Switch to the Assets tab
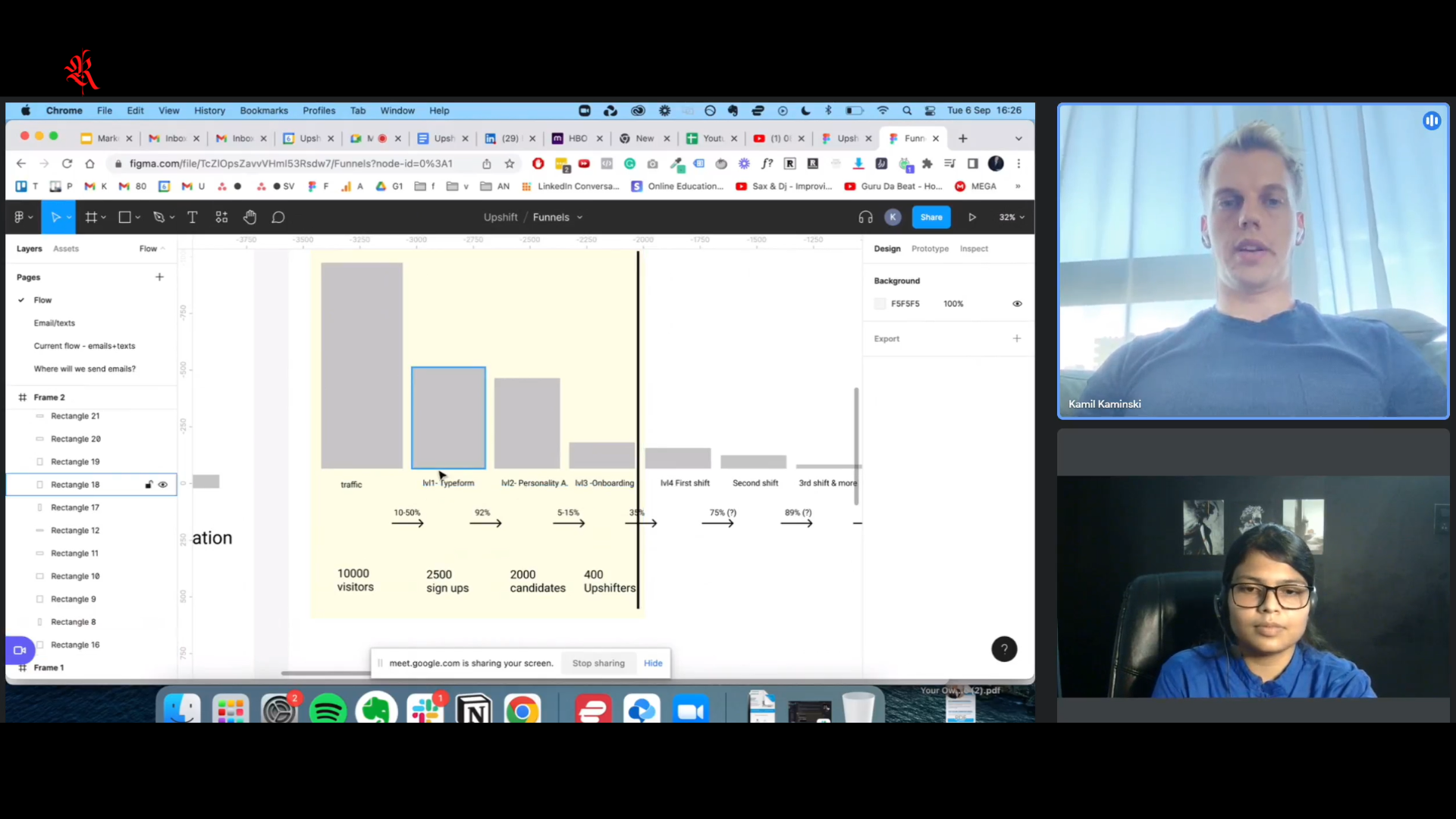The image size is (1456, 819). (x=66, y=249)
